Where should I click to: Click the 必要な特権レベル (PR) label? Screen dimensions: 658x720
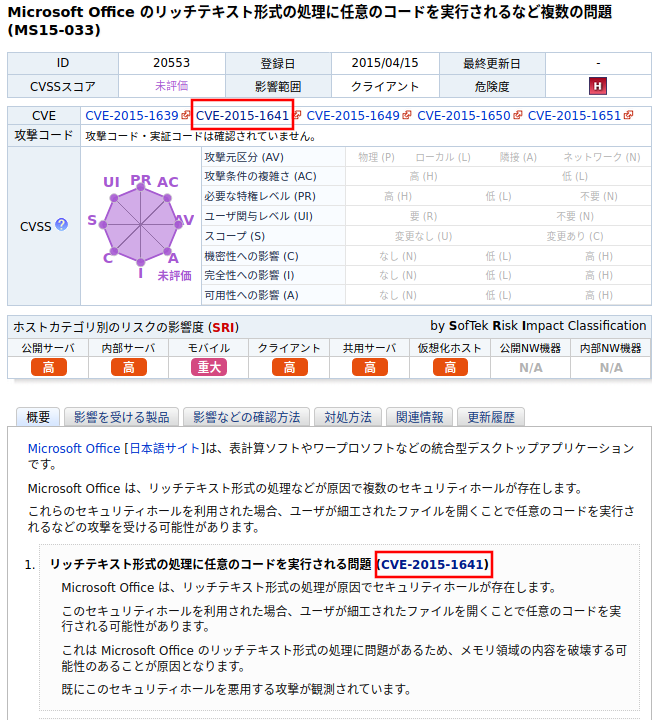(260, 196)
